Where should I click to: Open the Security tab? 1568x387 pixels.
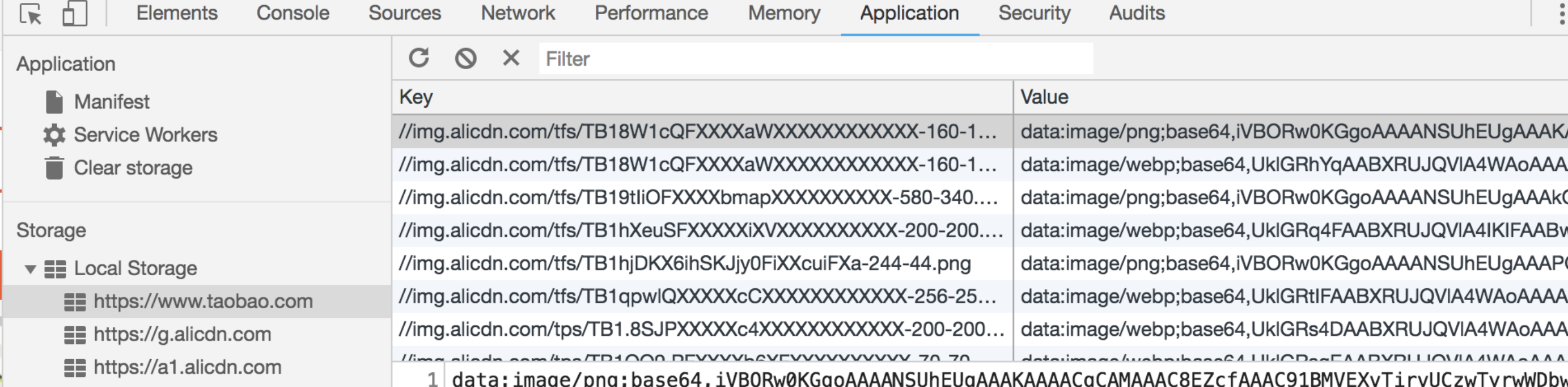click(x=1033, y=14)
